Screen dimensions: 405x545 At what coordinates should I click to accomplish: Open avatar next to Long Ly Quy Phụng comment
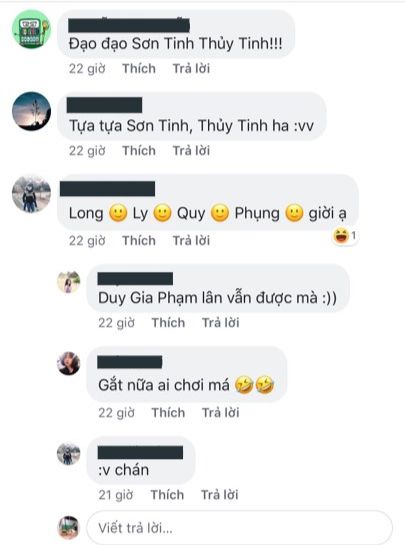tap(31, 194)
